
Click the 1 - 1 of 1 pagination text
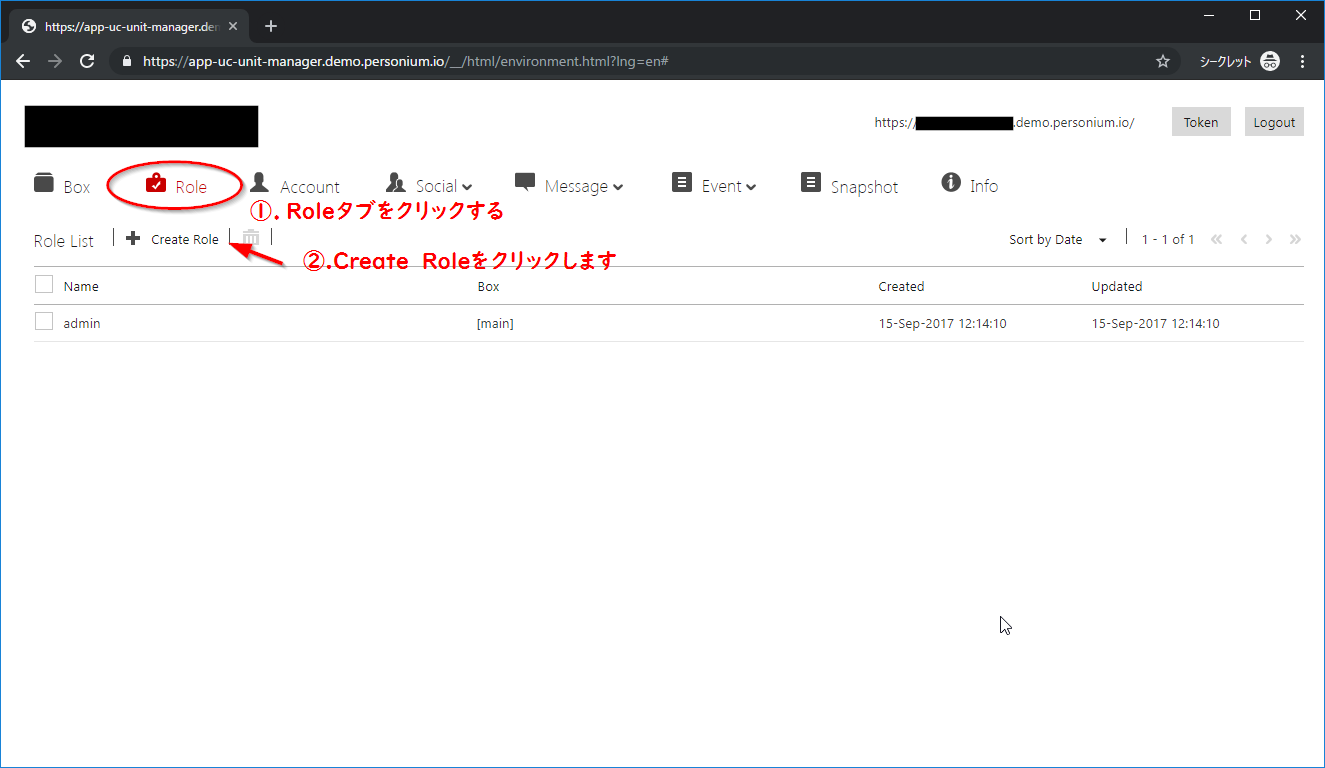1168,240
